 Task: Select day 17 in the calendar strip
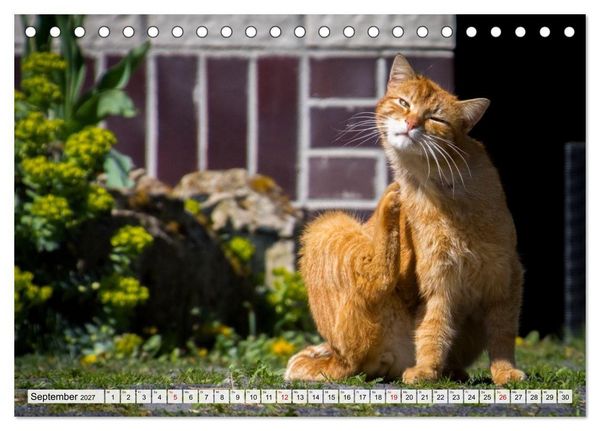coord(362,397)
